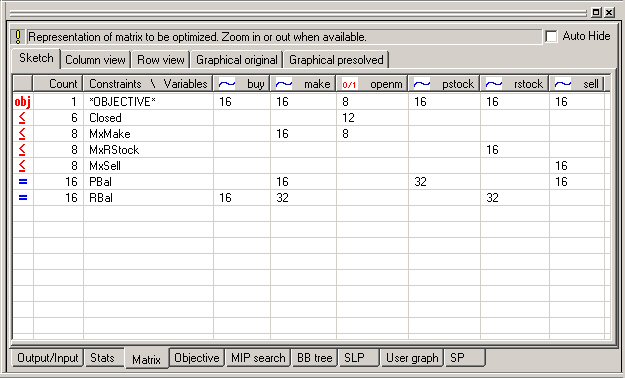Select the Closed constraint name
The height and width of the screenshot is (378, 625).
[105, 118]
